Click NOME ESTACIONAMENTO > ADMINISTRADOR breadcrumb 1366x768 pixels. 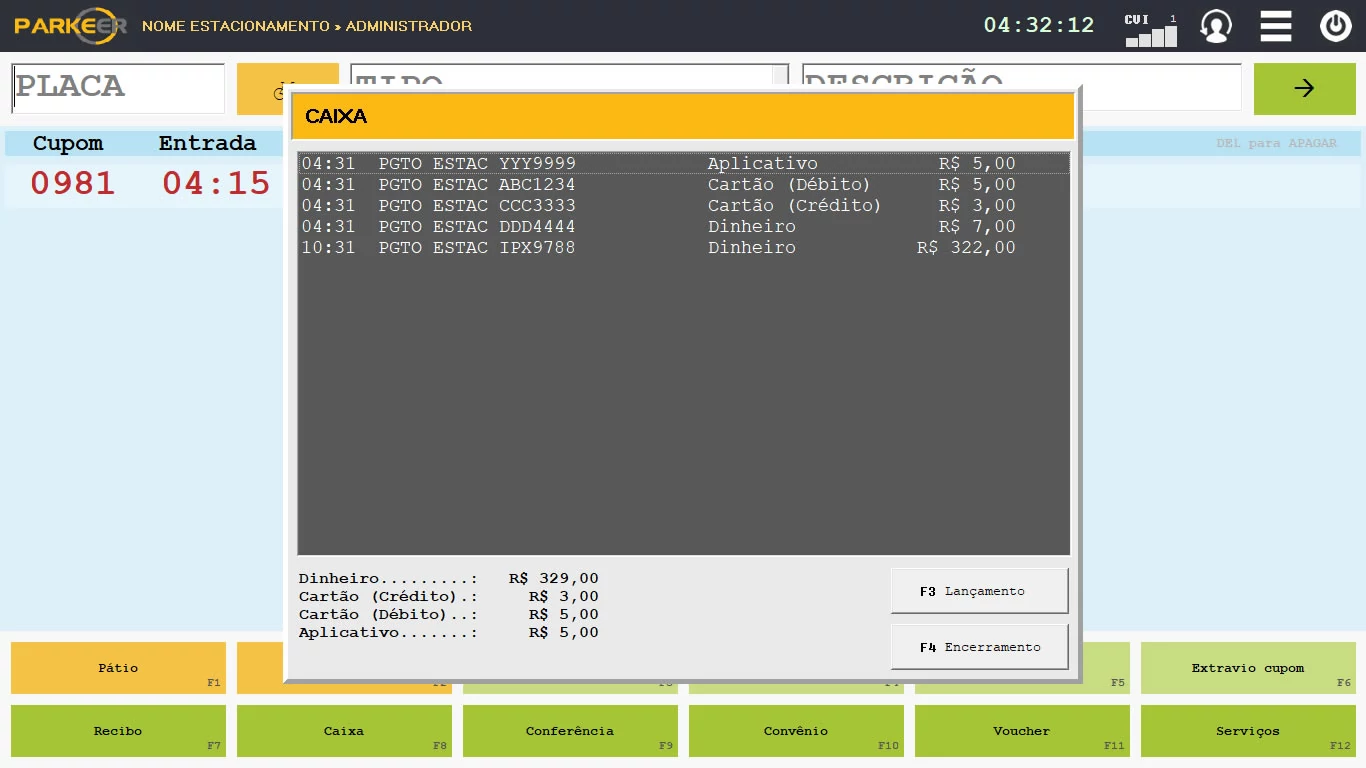click(x=307, y=26)
